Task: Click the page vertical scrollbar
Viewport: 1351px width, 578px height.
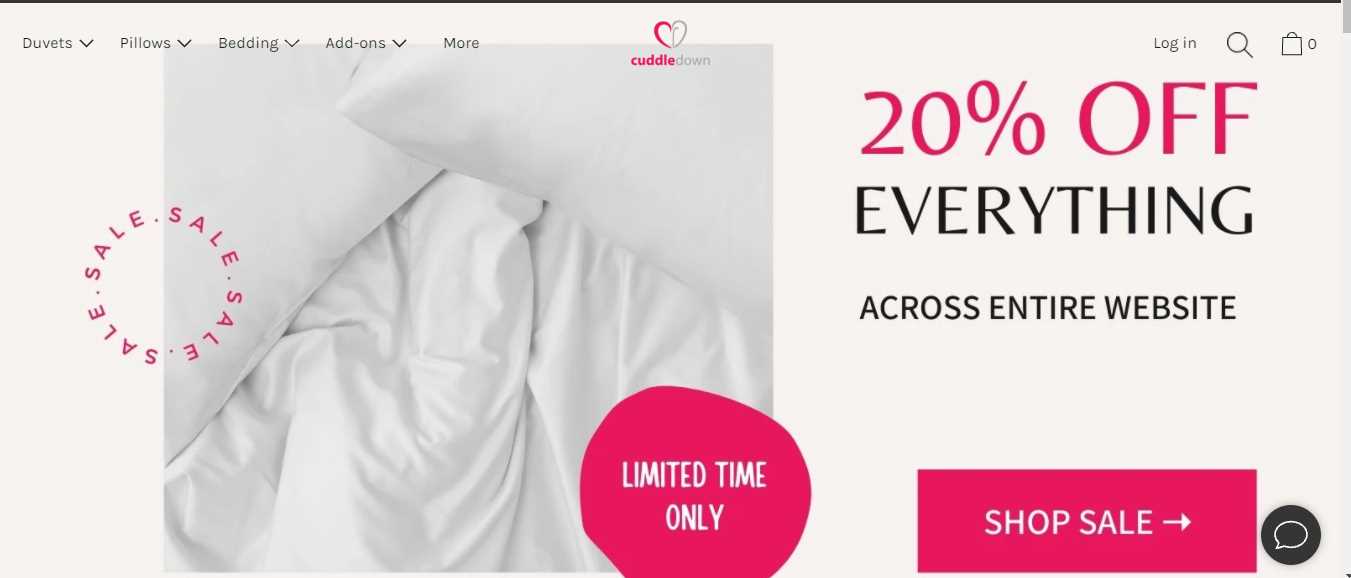Action: pyautogui.click(x=1346, y=289)
